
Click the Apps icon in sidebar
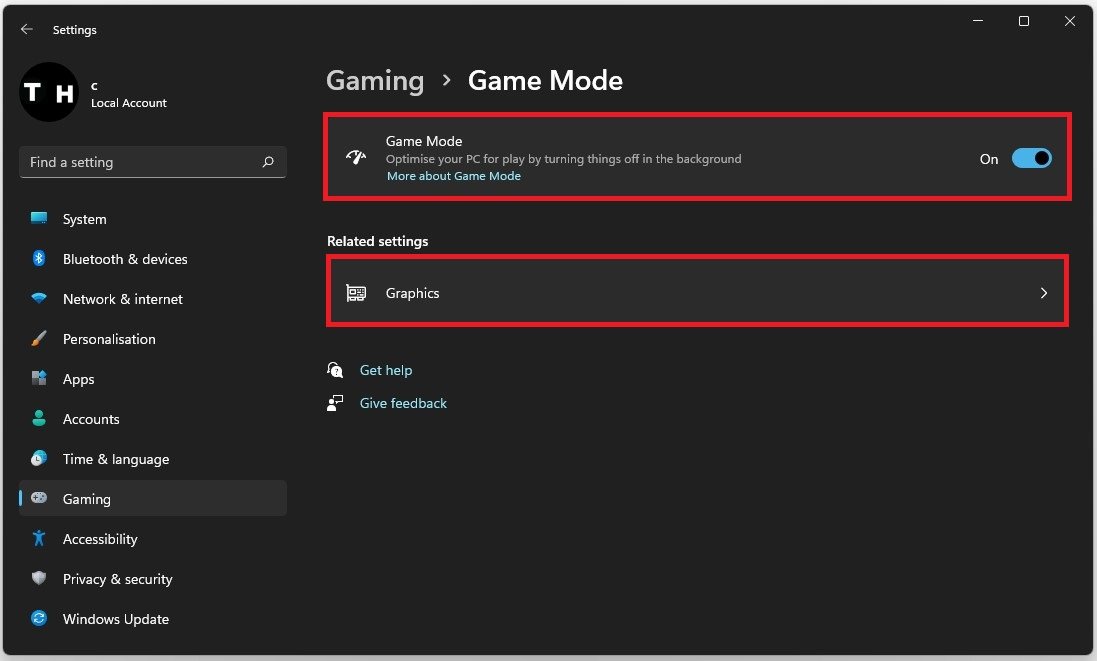(x=39, y=379)
